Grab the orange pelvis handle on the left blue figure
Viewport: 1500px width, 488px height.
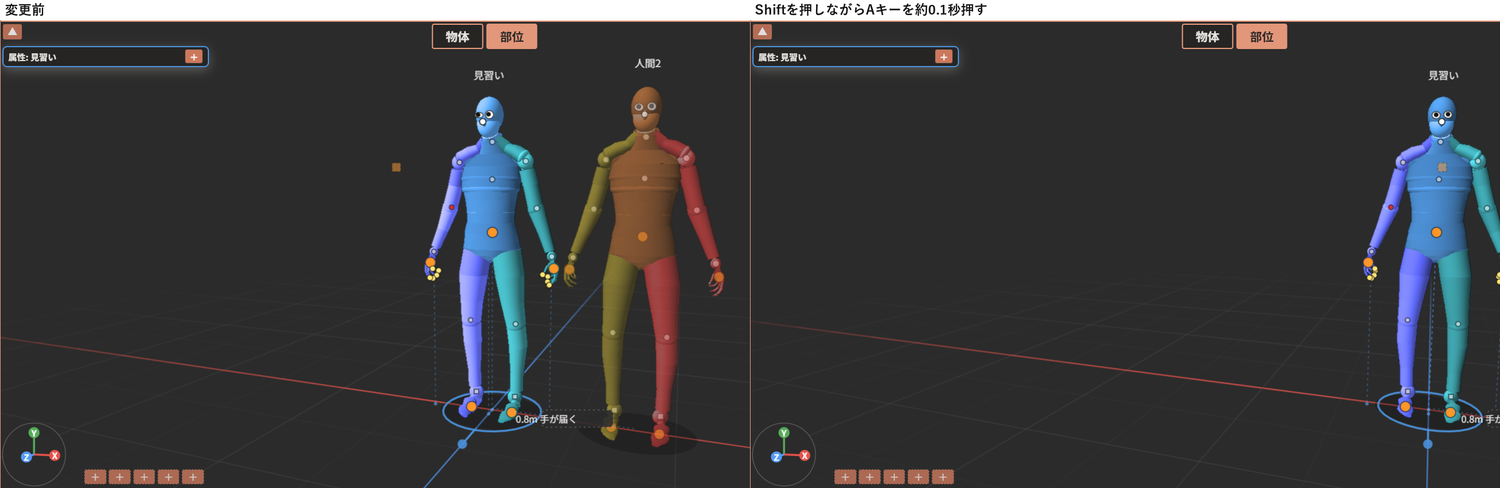492,232
